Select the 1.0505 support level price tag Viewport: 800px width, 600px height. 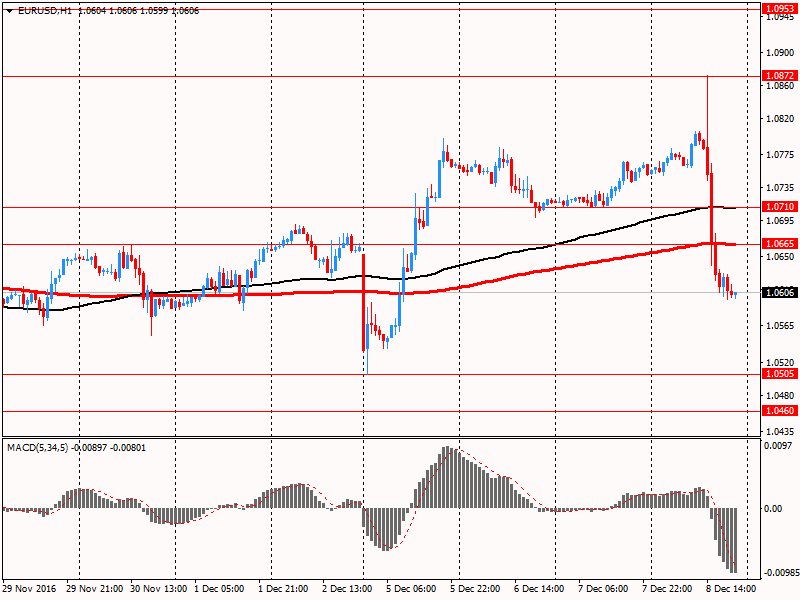coord(779,374)
